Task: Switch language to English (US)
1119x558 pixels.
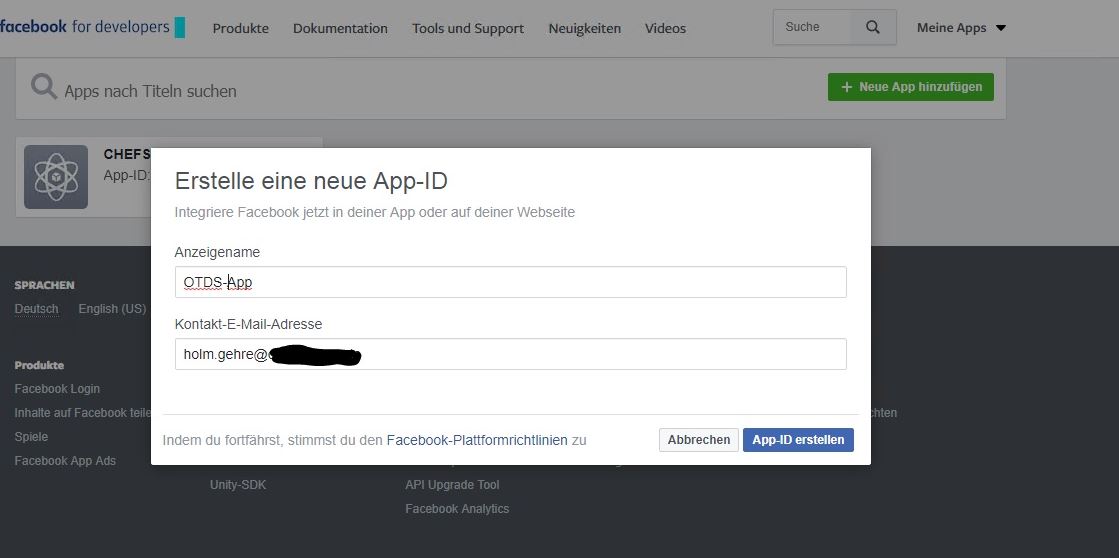Action: coord(112,309)
